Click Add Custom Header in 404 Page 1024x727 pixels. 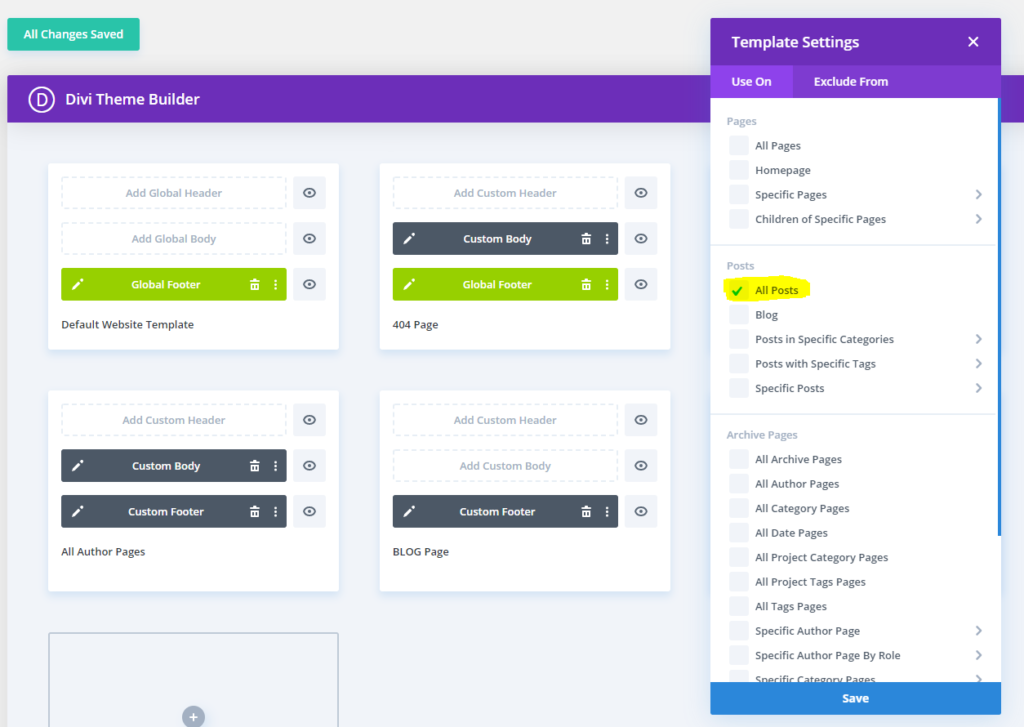point(505,193)
